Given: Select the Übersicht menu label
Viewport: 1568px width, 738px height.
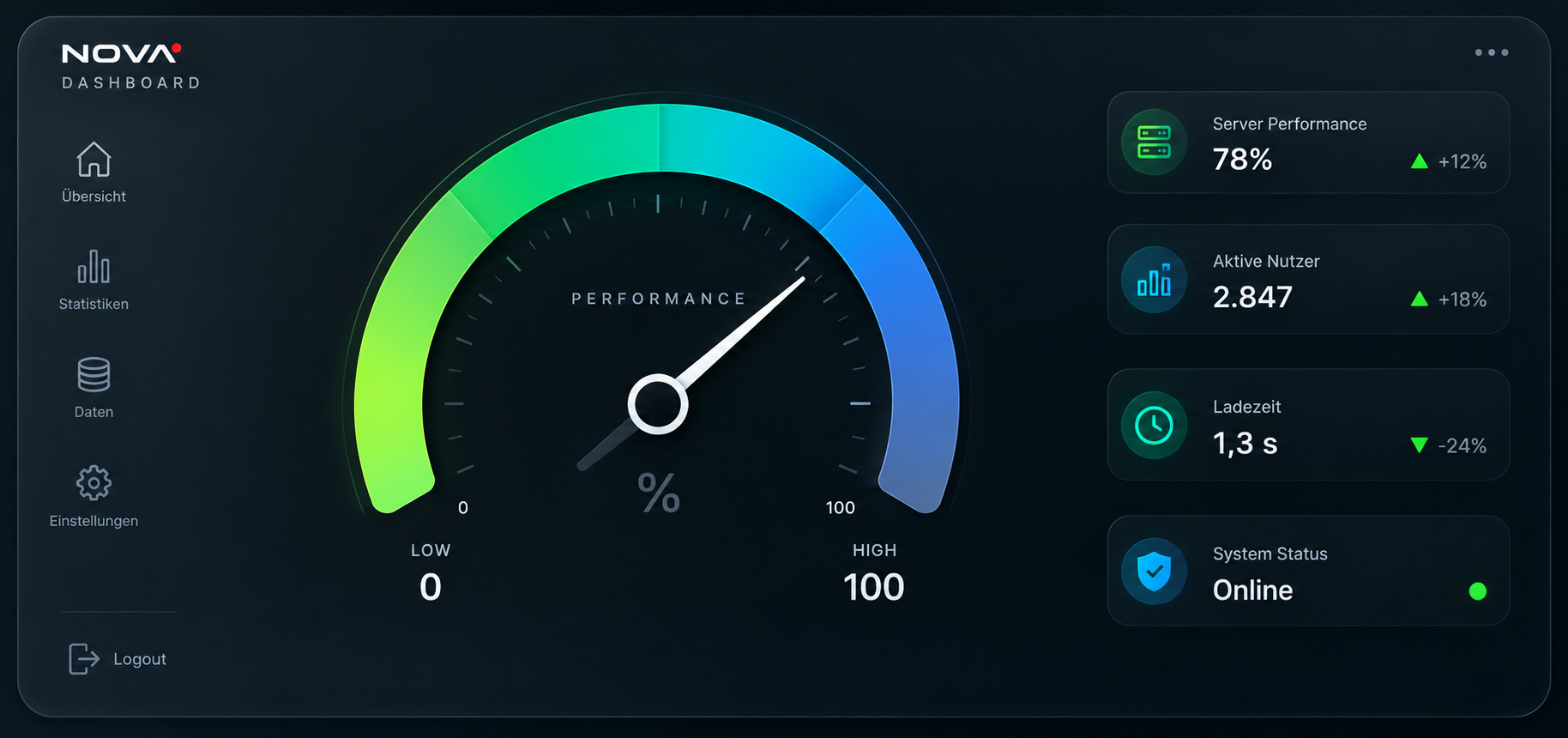Looking at the screenshot, I should pyautogui.click(x=93, y=197).
